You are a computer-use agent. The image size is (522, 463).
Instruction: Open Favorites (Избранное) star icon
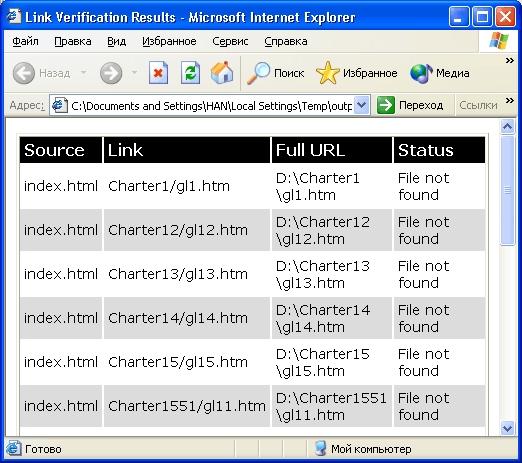pos(328,73)
